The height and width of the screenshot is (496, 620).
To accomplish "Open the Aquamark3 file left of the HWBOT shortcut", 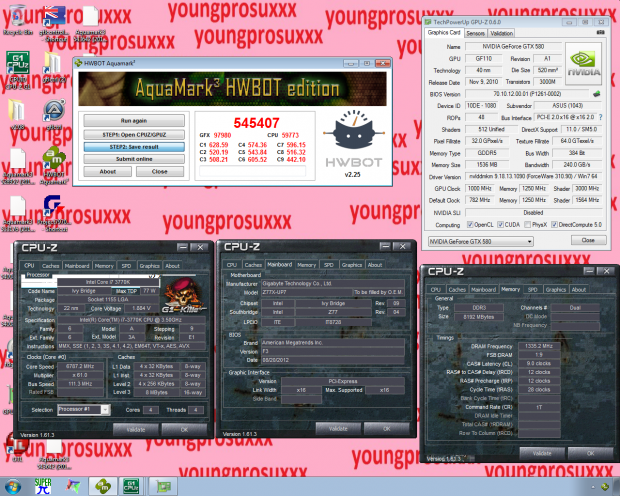I will (x=18, y=166).
